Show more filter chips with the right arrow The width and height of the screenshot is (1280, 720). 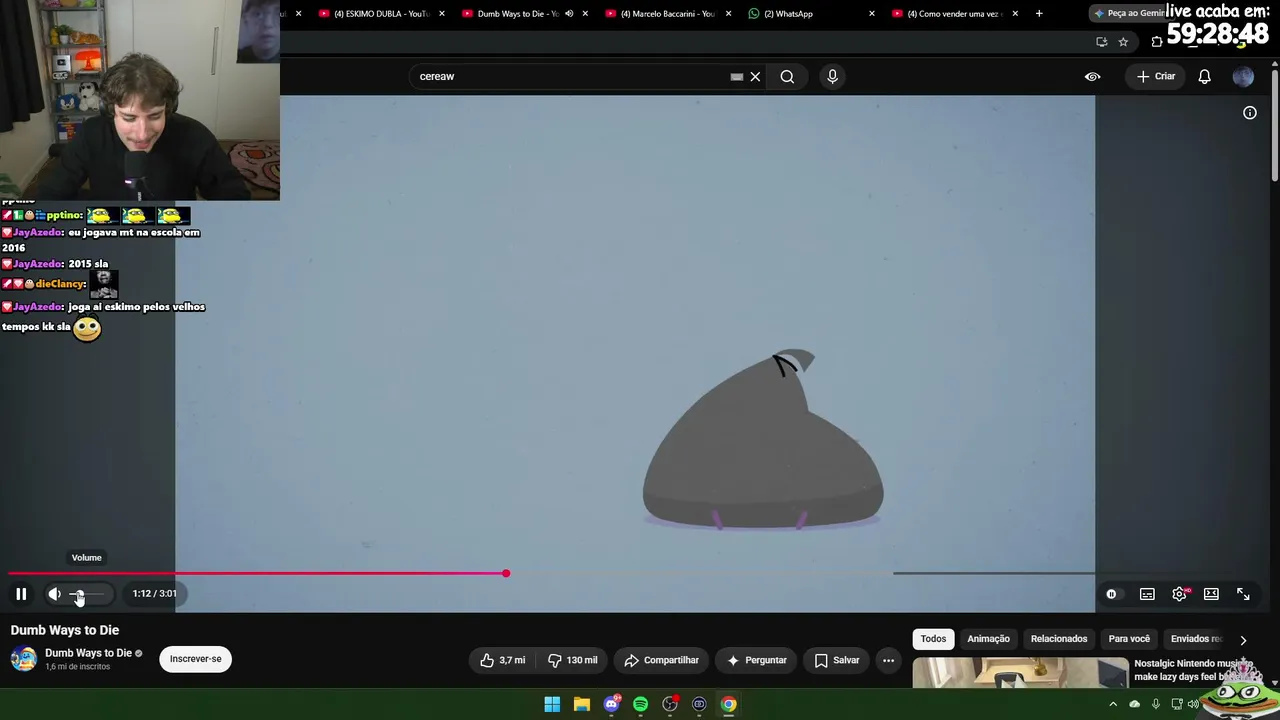click(x=1243, y=640)
